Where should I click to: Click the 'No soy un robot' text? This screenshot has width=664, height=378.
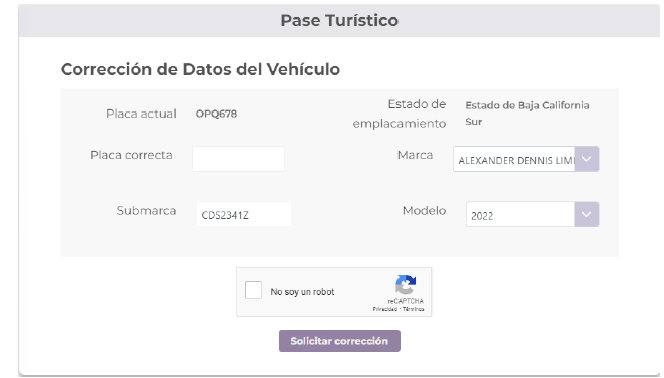(x=302, y=292)
